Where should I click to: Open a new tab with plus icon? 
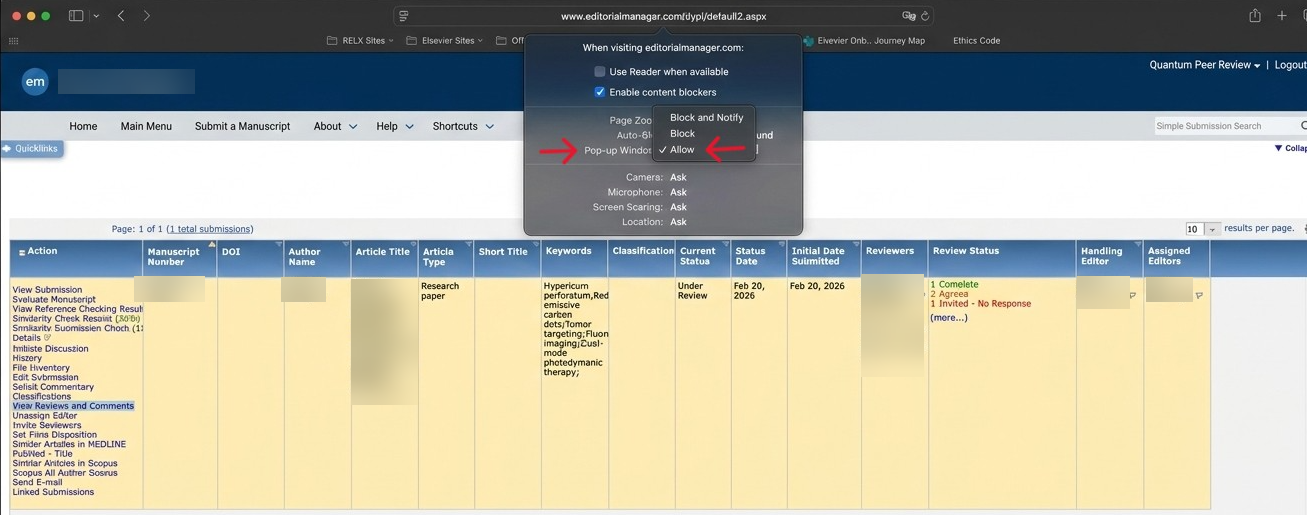click(x=1282, y=16)
